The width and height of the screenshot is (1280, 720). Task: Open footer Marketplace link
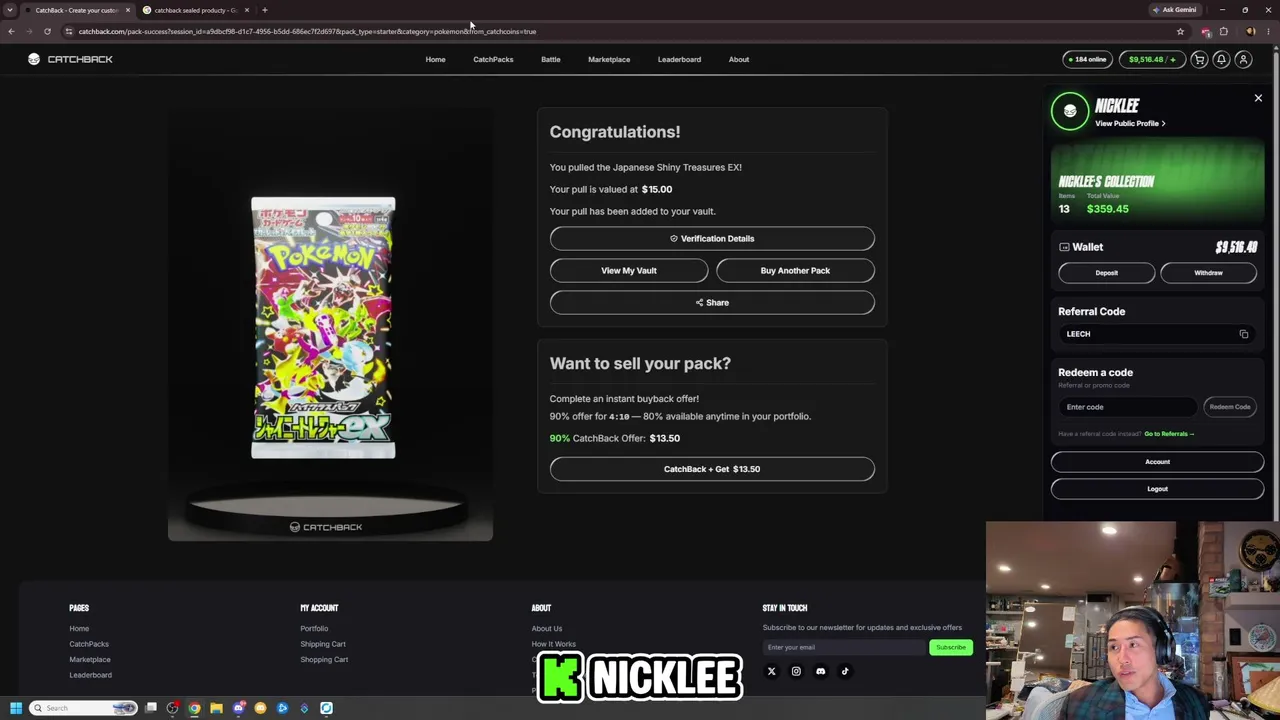click(90, 660)
